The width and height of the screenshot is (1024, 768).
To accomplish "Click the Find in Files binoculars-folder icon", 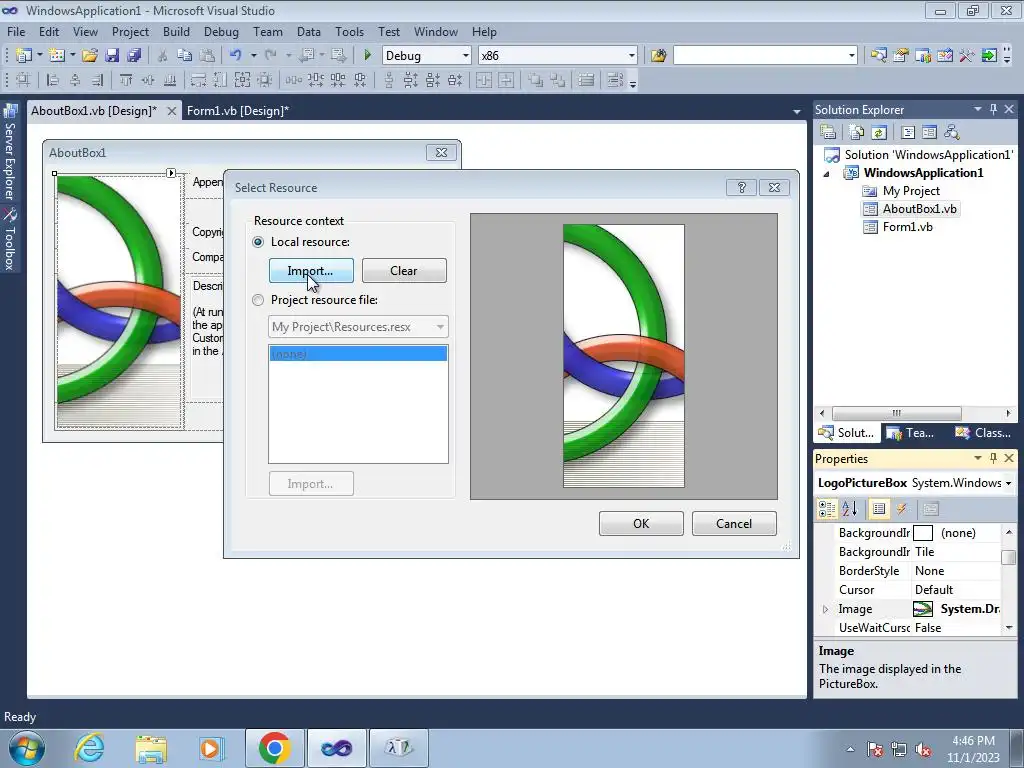I will (658, 56).
